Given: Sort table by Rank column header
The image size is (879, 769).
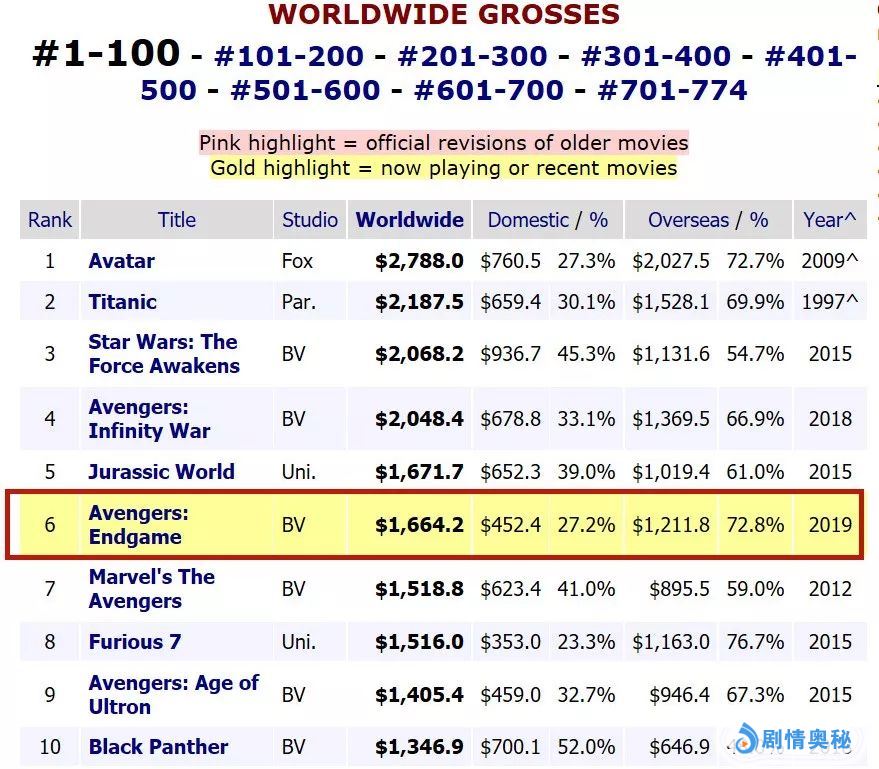Looking at the screenshot, I should tap(50, 220).
